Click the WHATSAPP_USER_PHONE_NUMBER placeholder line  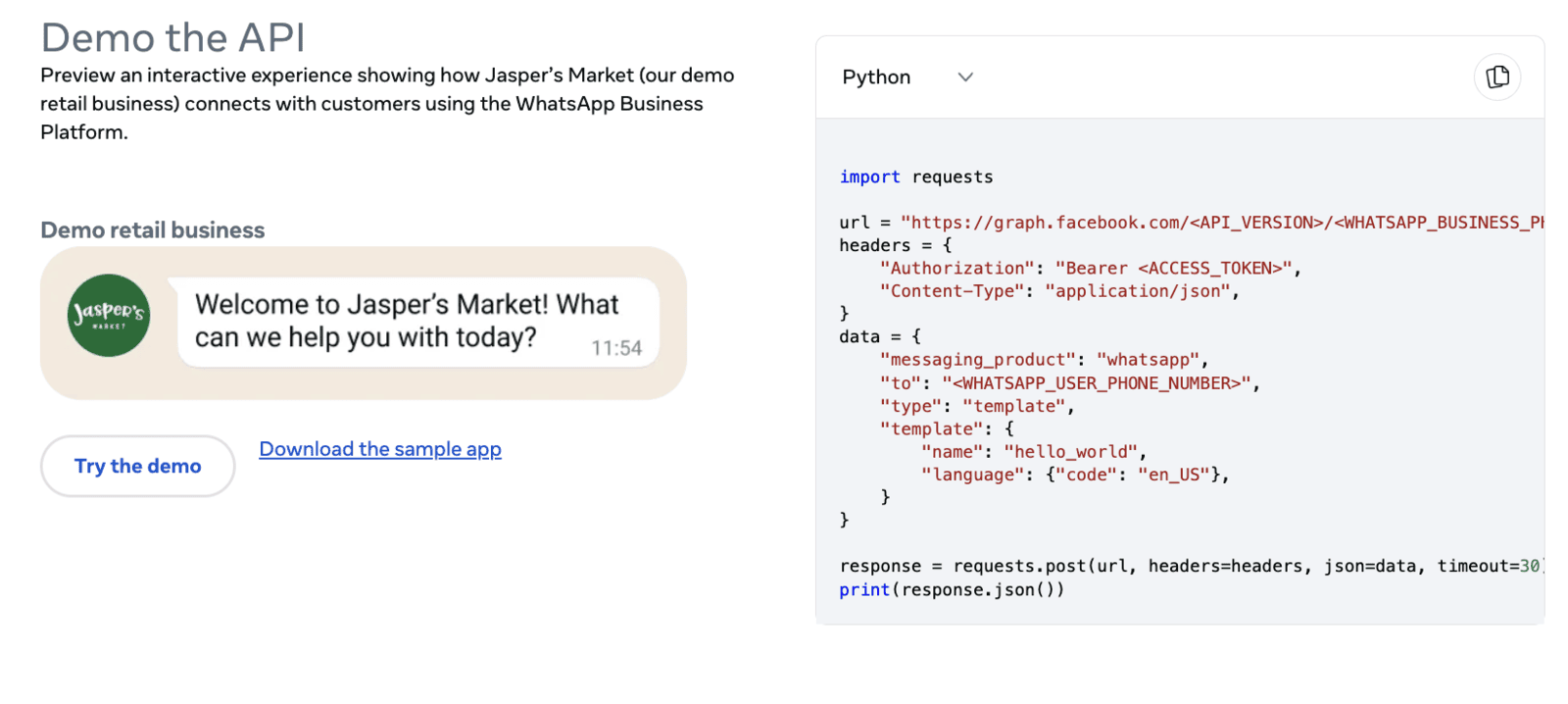[1070, 383]
